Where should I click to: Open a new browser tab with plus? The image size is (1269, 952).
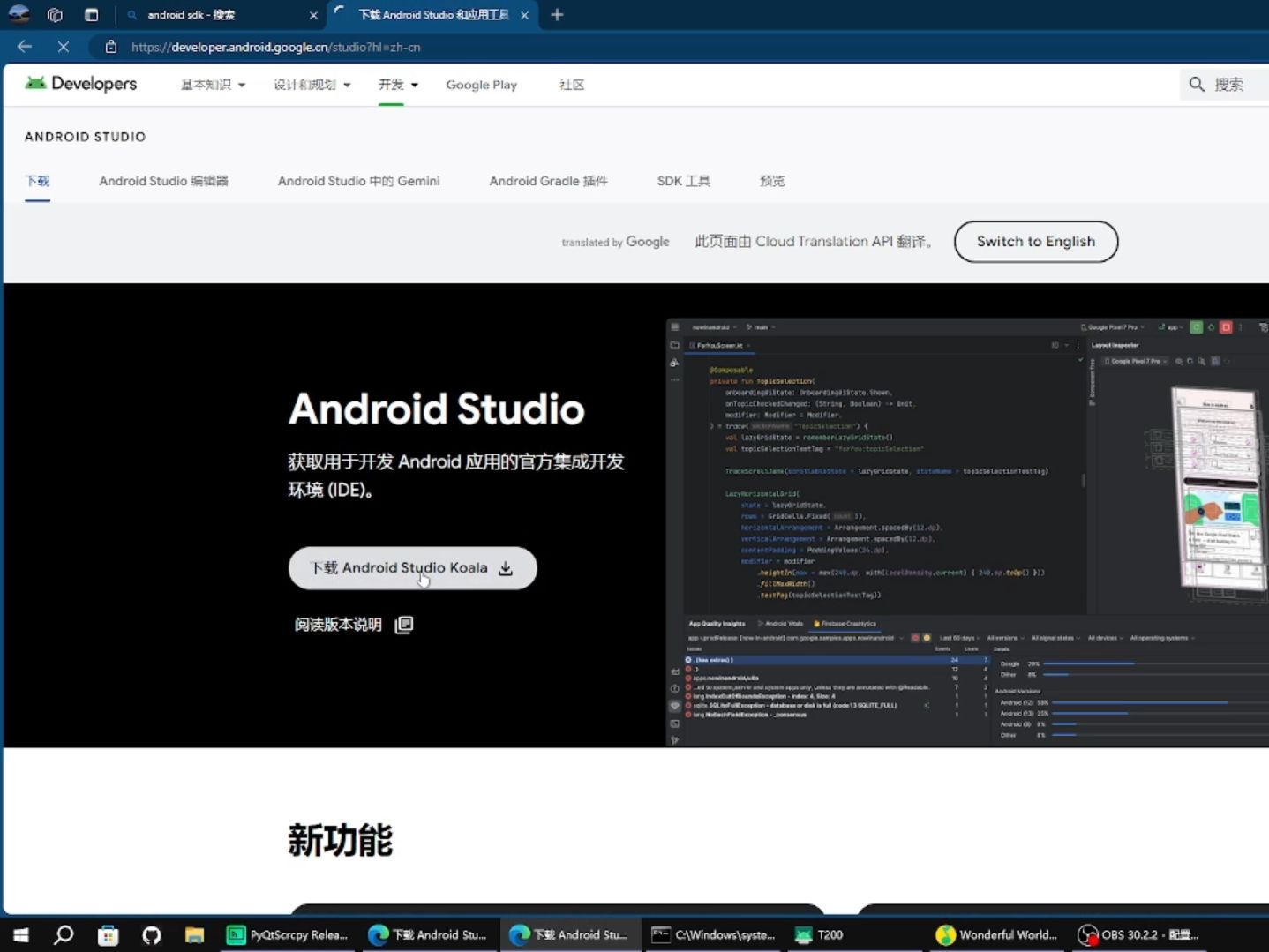[x=557, y=15]
